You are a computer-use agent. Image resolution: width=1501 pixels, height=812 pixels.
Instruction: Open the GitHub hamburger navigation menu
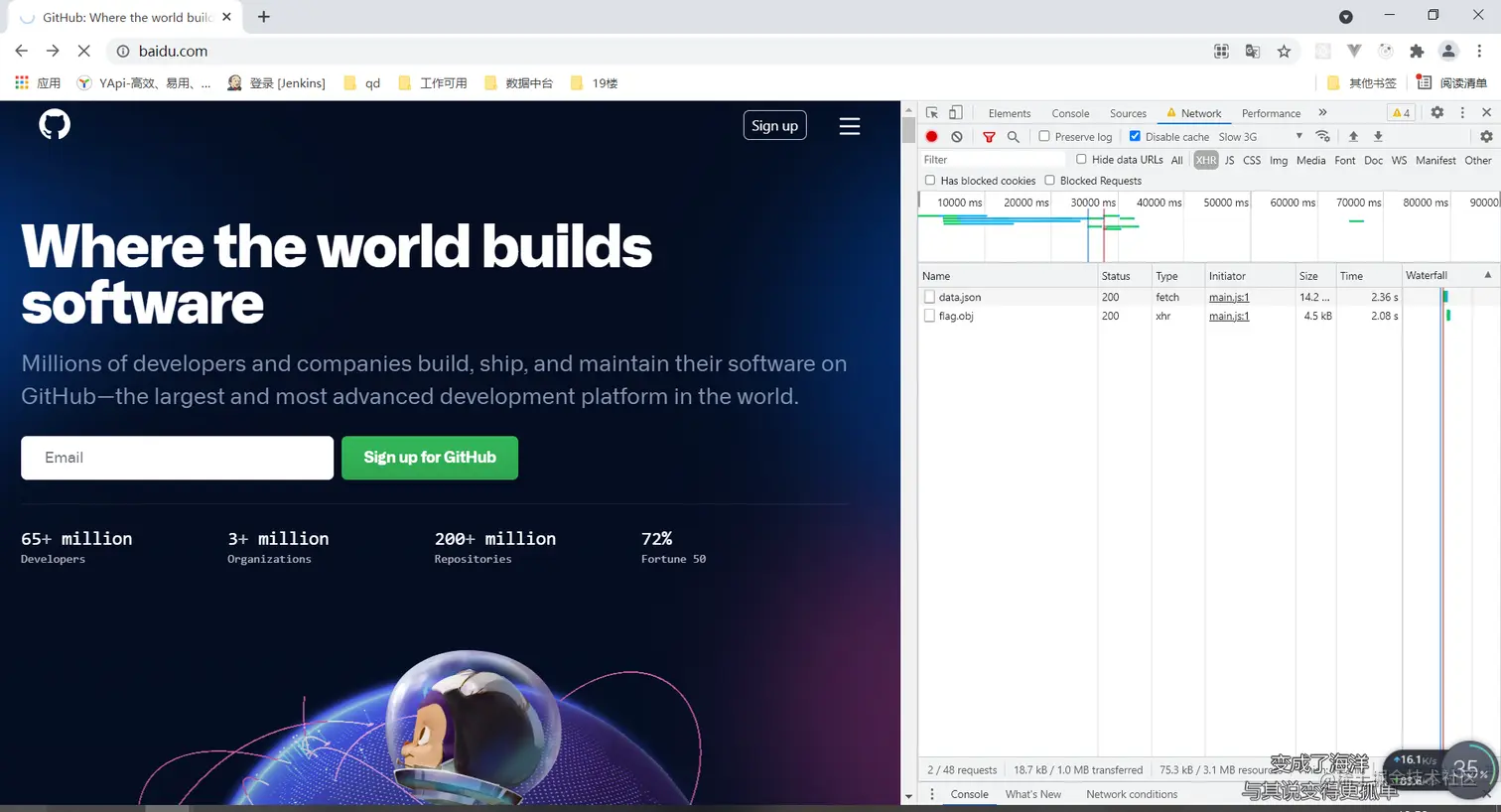(x=850, y=126)
